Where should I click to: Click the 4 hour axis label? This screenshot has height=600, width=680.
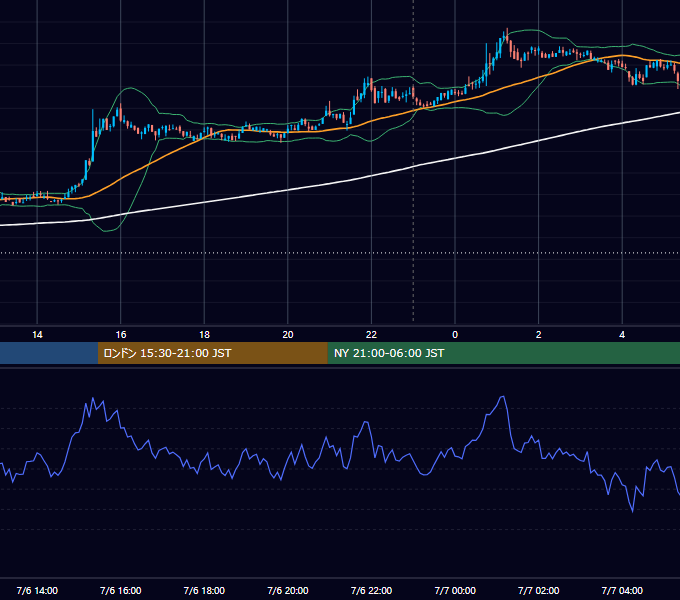tap(622, 335)
